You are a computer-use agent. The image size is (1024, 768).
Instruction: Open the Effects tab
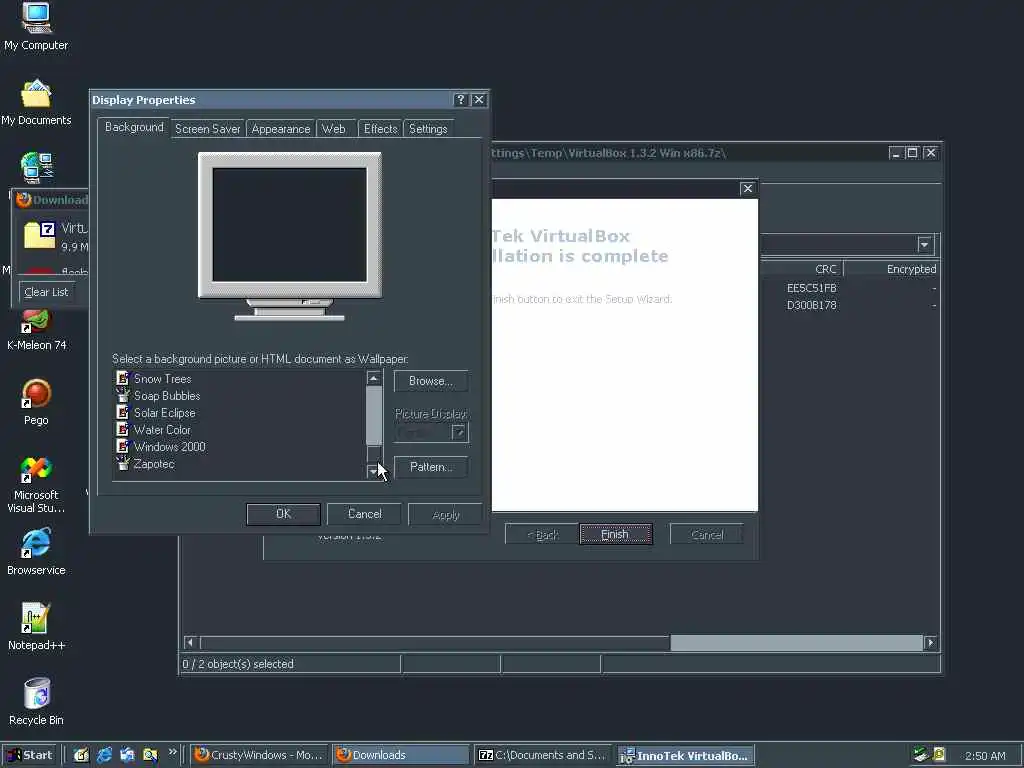pos(381,129)
